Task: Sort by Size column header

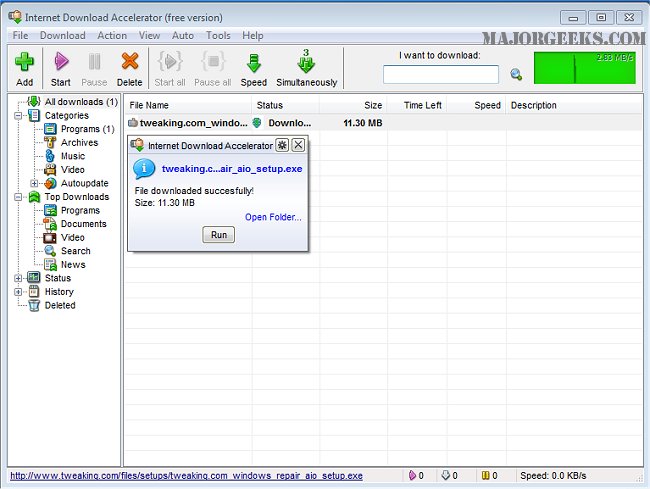Action: (353, 105)
